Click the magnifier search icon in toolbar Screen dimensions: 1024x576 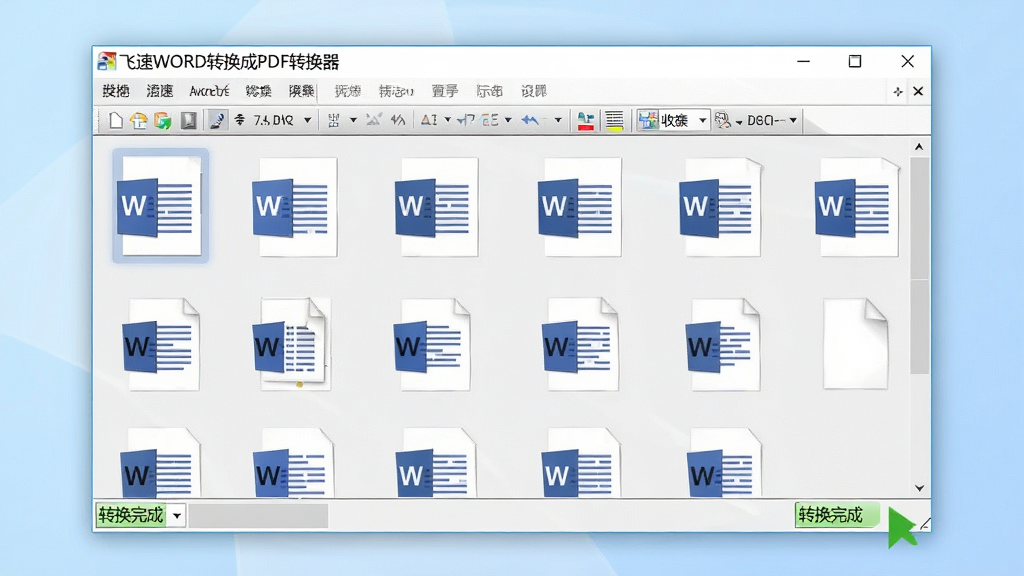[x=722, y=120]
